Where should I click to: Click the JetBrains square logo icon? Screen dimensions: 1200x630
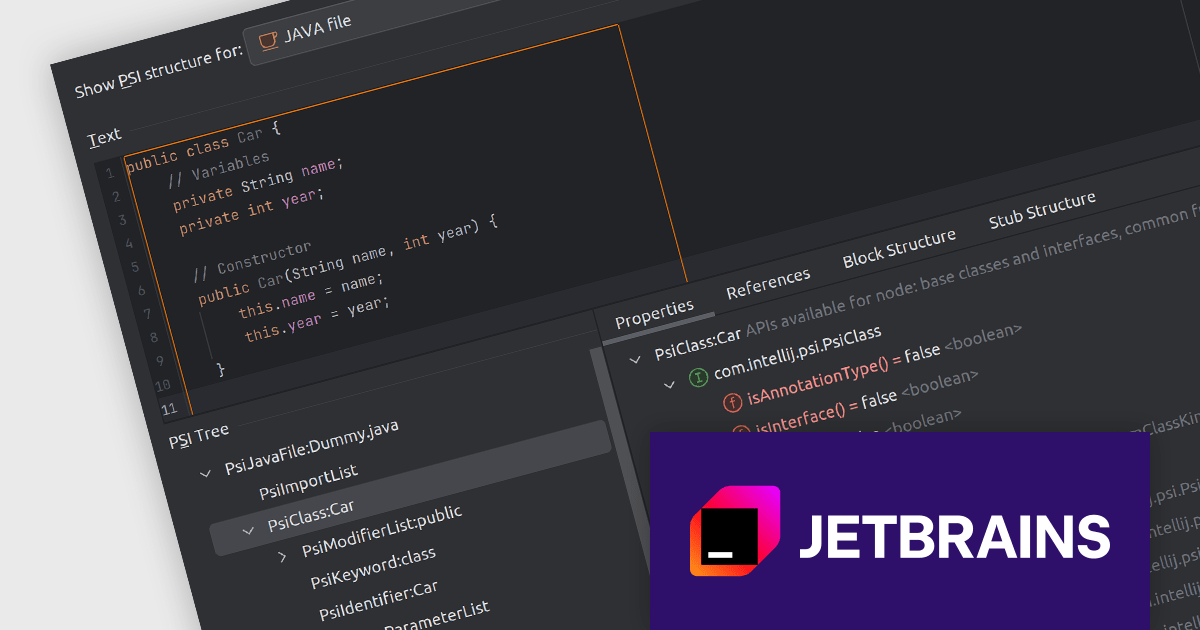734,532
